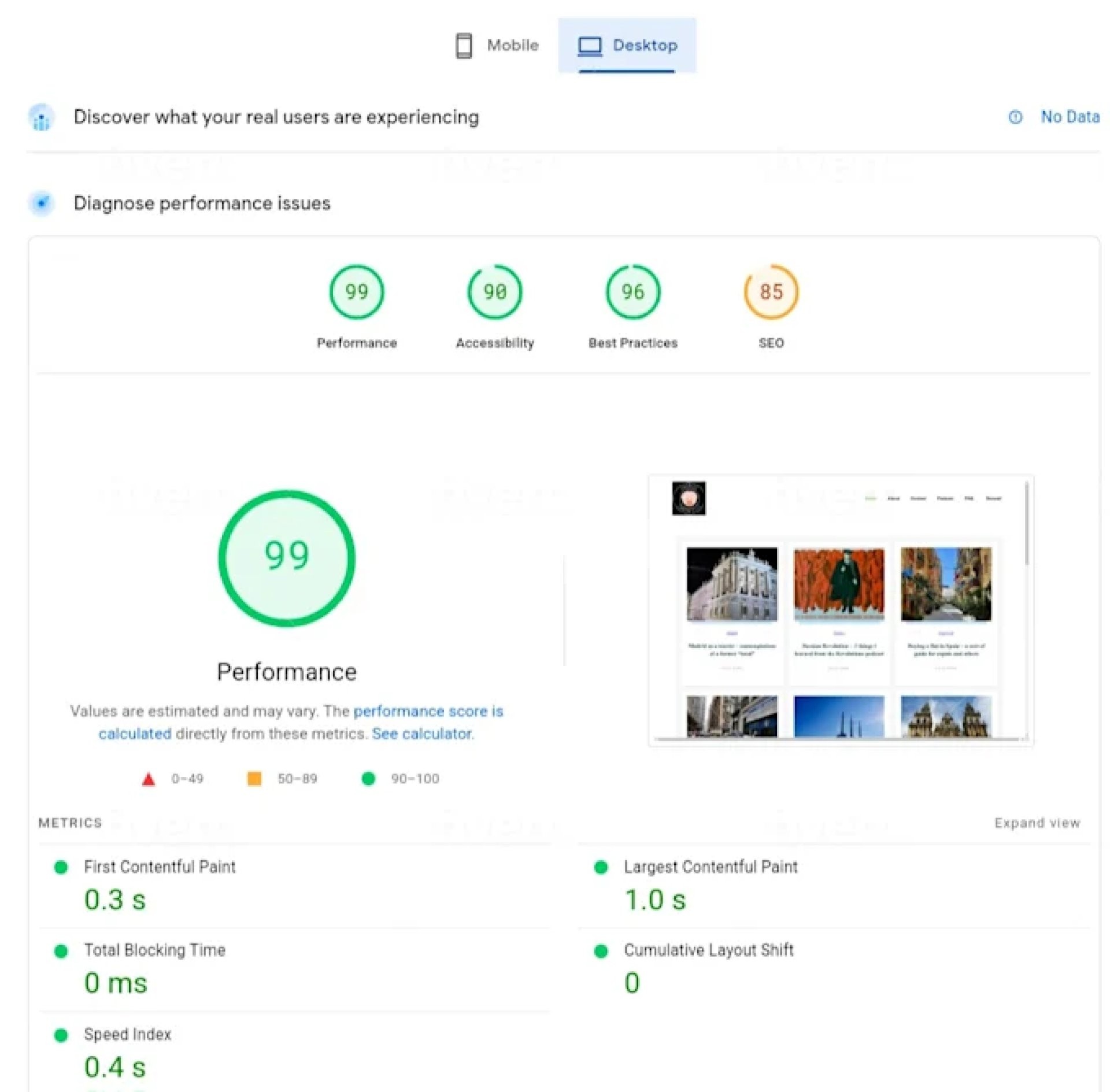1110x1092 pixels.
Task: Select the Desktop tab
Action: tap(627, 45)
